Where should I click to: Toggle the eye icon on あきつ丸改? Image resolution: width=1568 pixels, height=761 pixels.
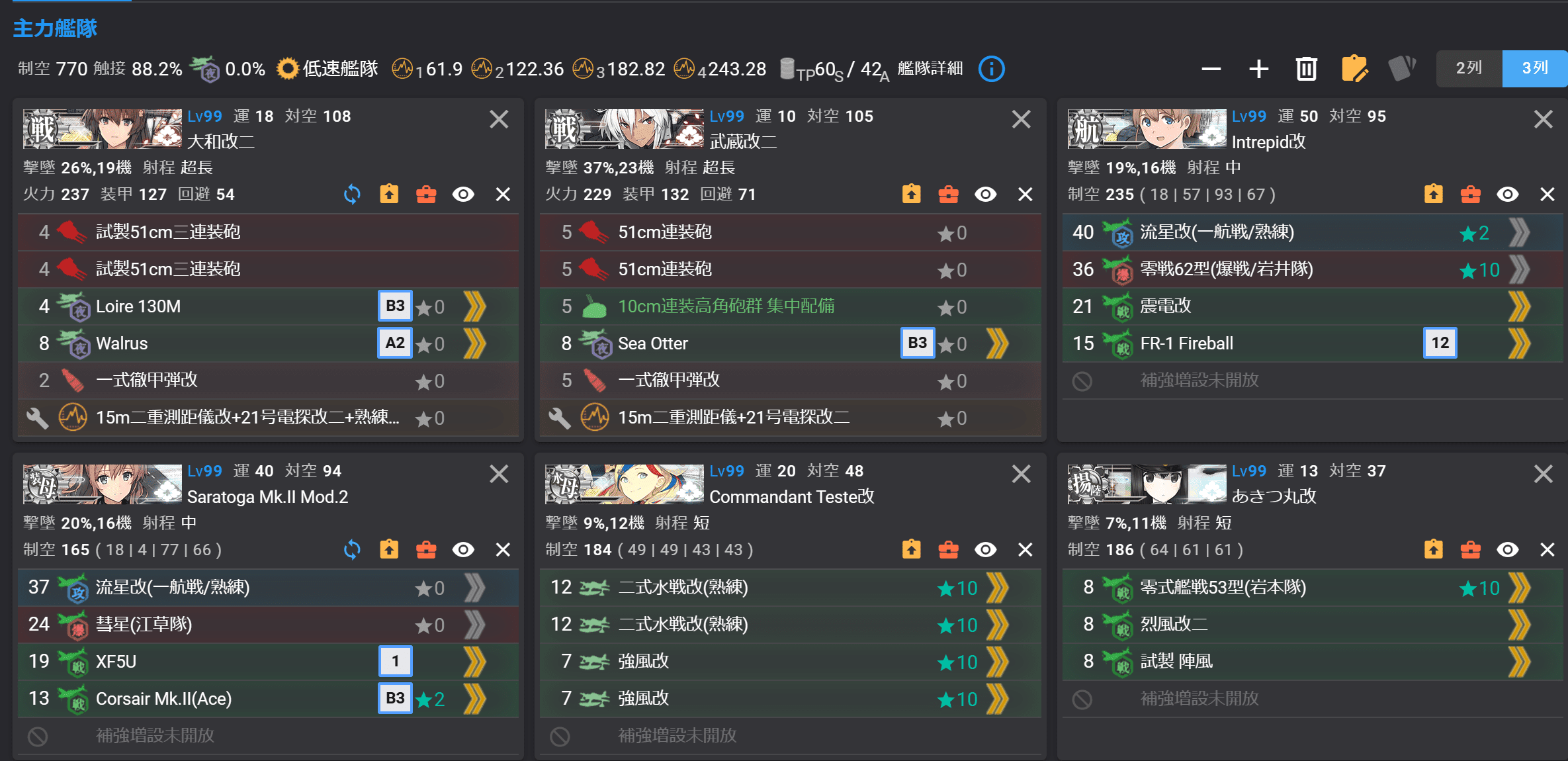1508,549
